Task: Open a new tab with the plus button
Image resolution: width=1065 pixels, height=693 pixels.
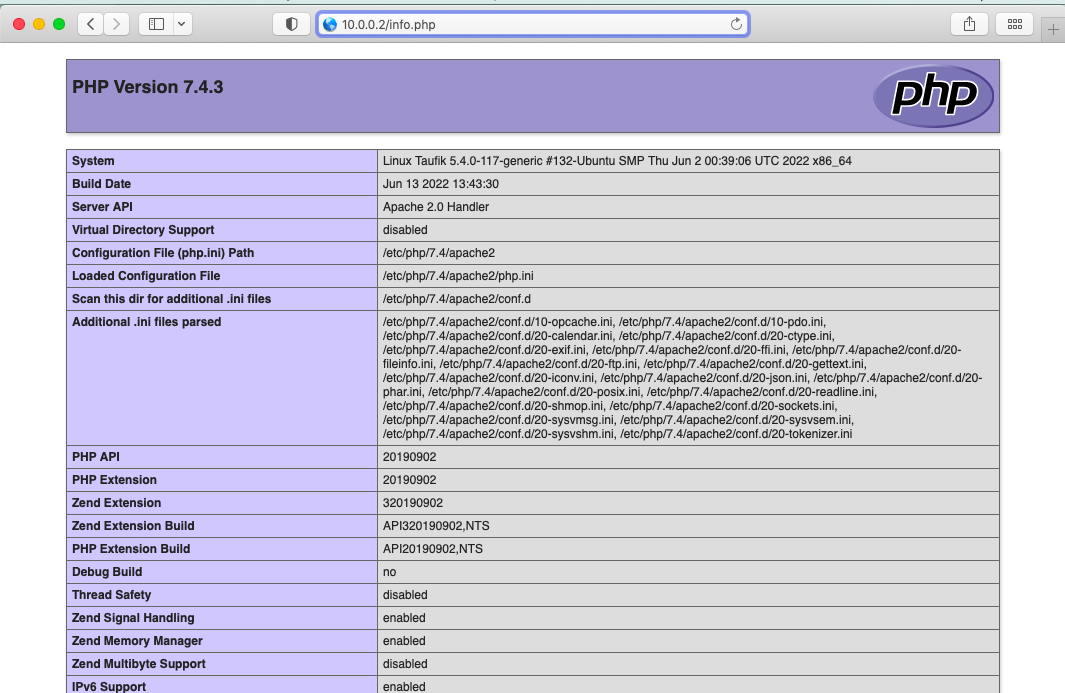Action: [x=1053, y=29]
